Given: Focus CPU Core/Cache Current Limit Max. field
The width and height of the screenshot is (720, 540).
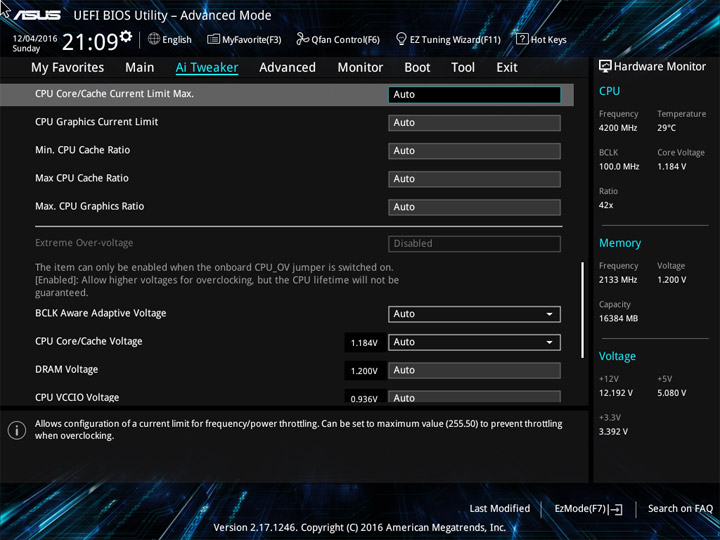Looking at the screenshot, I should (x=474, y=95).
